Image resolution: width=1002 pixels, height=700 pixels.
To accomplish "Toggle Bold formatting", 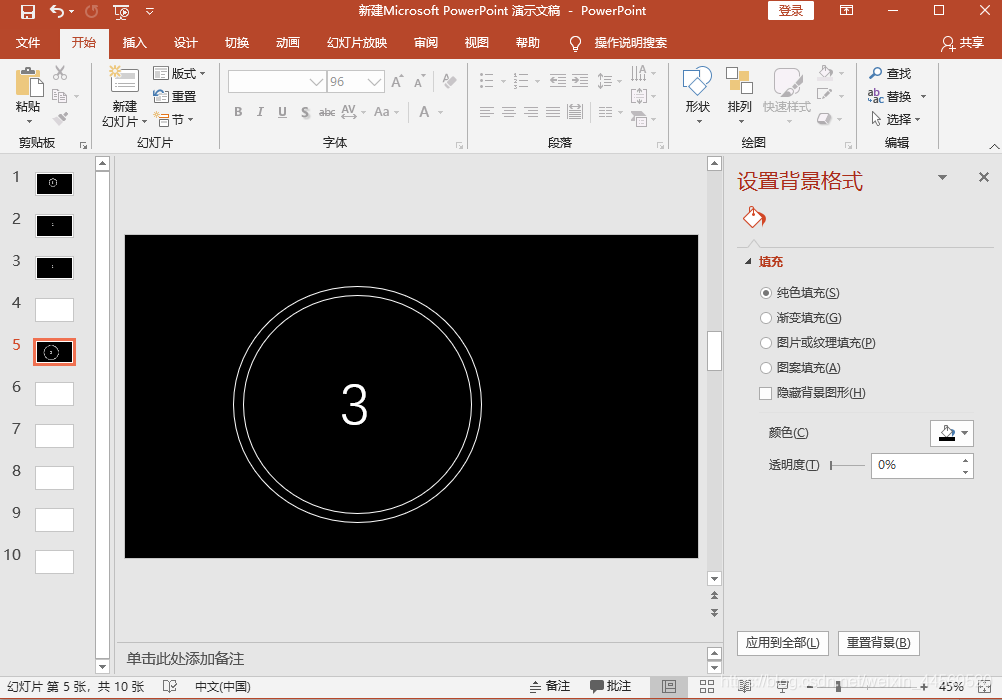I will pos(238,112).
